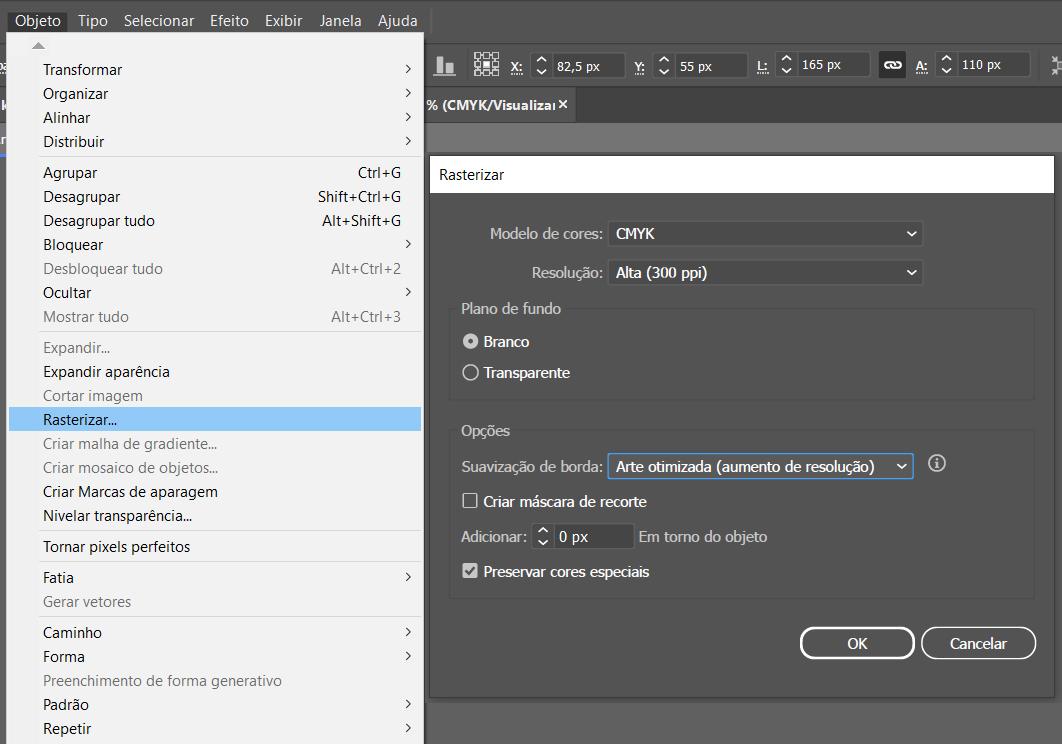The image size is (1062, 744).
Task: Click the width (L) value field
Action: pyautogui.click(x=832, y=66)
